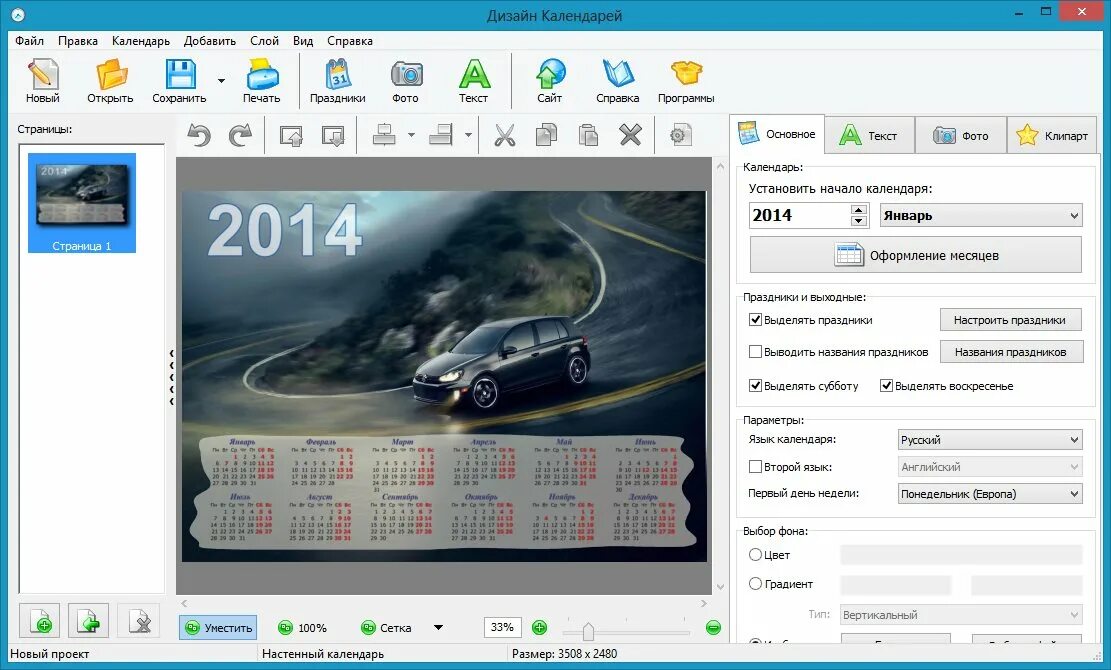Expand Сохранить dropdown arrow

221,81
